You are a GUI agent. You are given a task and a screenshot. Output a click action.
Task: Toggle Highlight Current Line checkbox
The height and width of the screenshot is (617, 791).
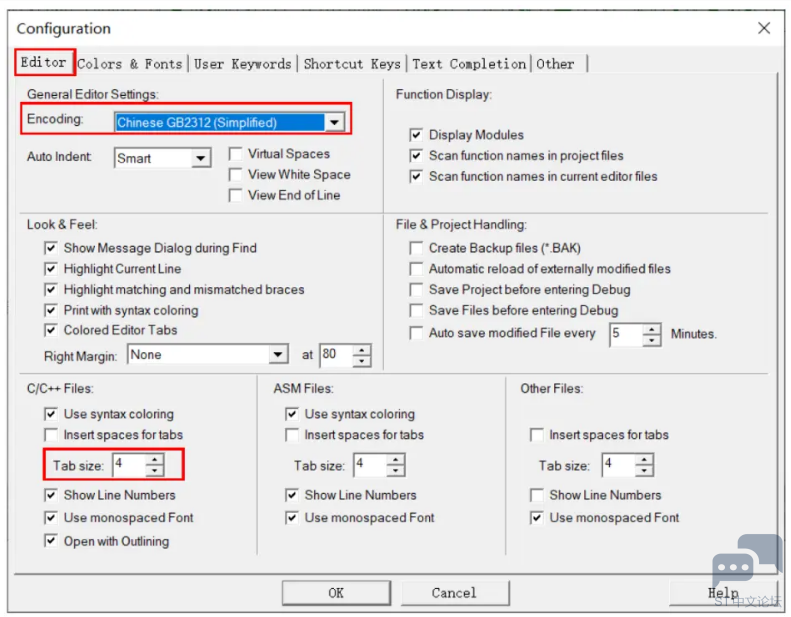[x=50, y=269]
